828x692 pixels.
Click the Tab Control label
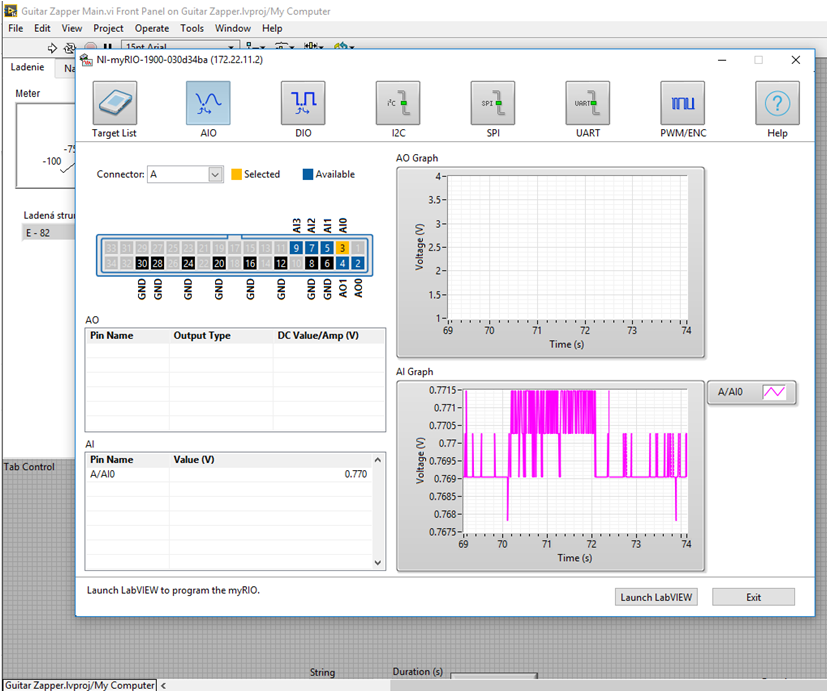[x=29, y=467]
